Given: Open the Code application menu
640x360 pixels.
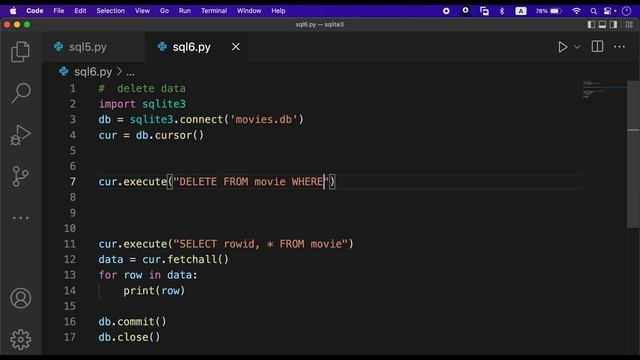Looking at the screenshot, I should (35, 11).
